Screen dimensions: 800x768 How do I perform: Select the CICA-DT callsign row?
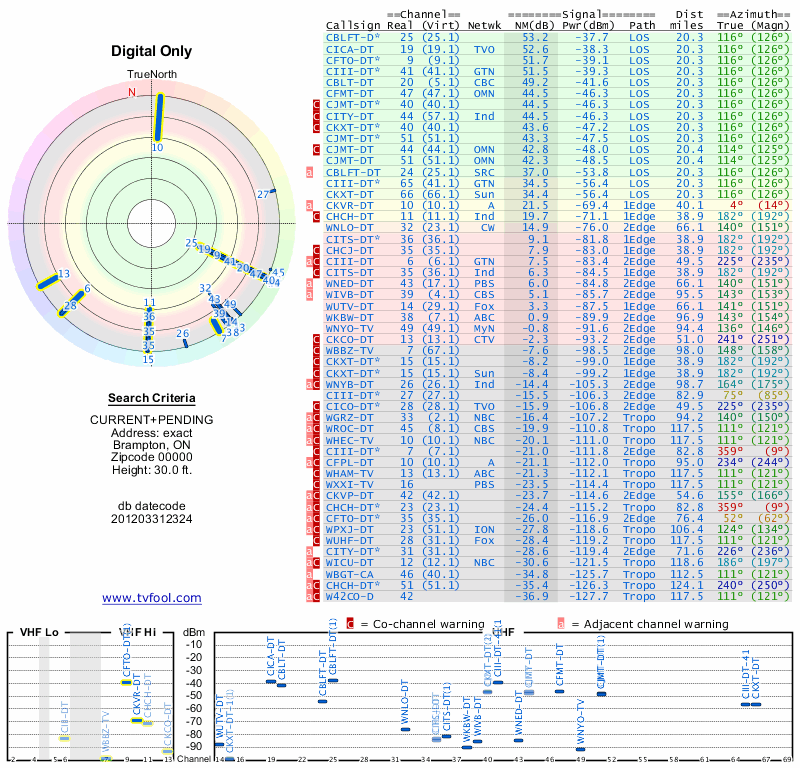pyautogui.click(x=558, y=49)
